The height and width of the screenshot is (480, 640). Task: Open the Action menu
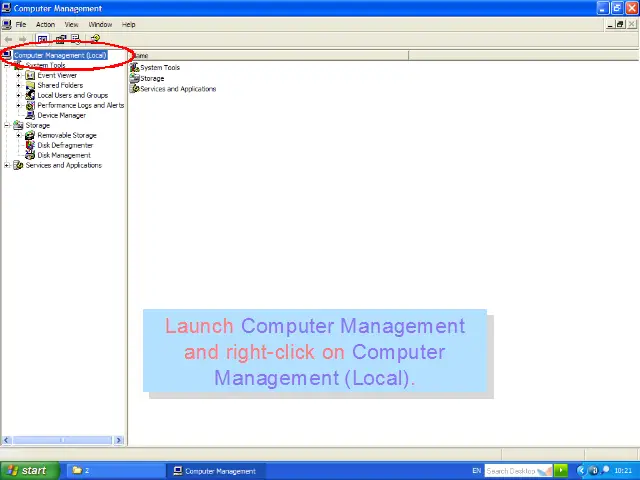click(x=45, y=24)
